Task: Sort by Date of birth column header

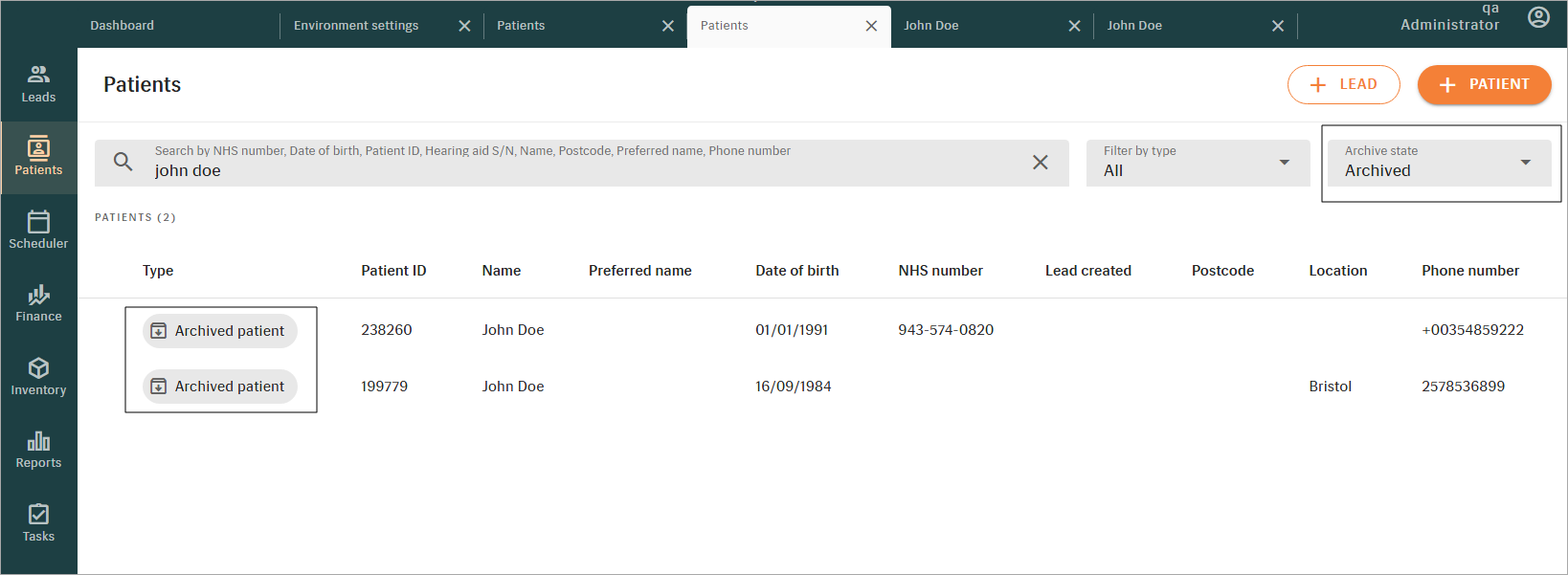Action: point(796,271)
